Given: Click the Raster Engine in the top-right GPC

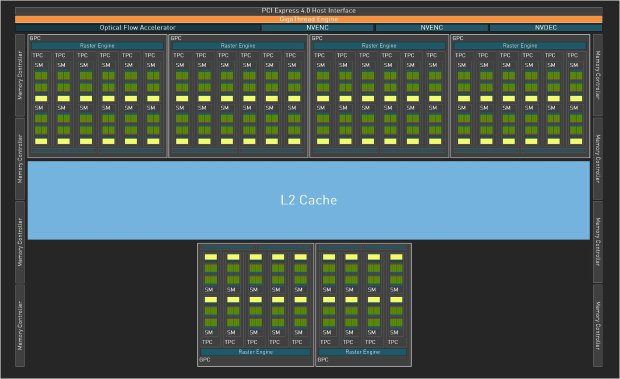Looking at the screenshot, I should tap(520, 46).
